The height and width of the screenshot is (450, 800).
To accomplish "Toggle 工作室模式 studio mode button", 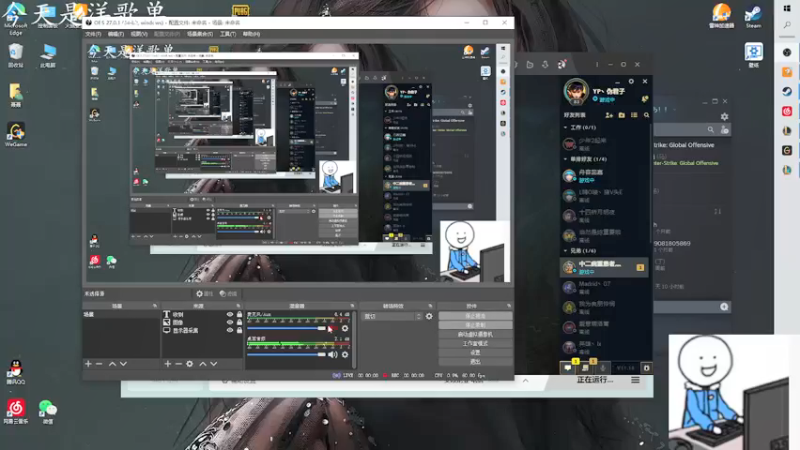I will [475, 343].
